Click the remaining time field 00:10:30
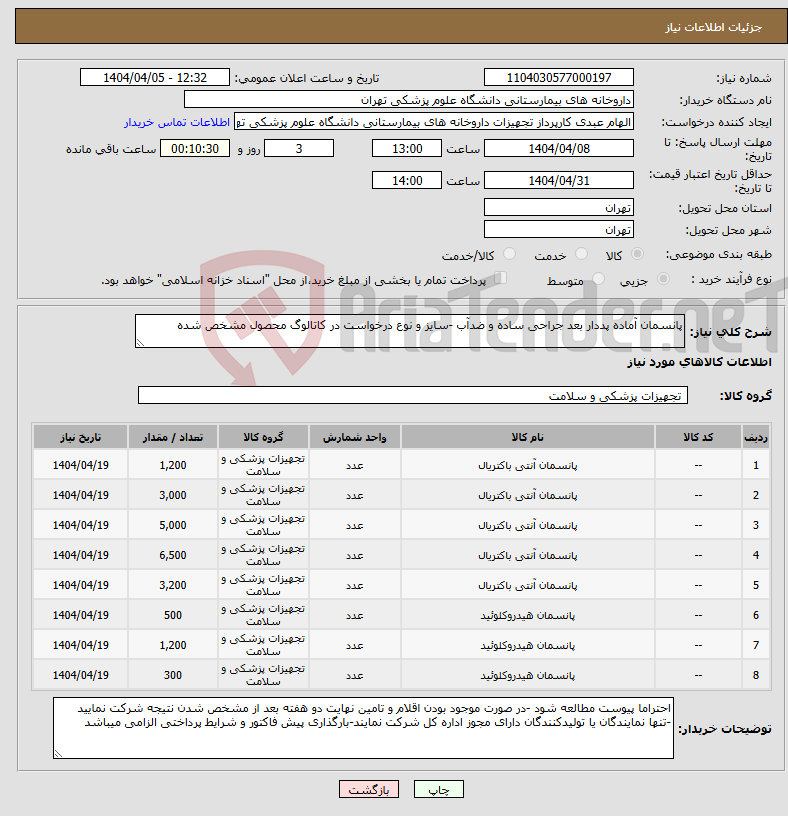The width and height of the screenshot is (788, 816). [x=195, y=148]
